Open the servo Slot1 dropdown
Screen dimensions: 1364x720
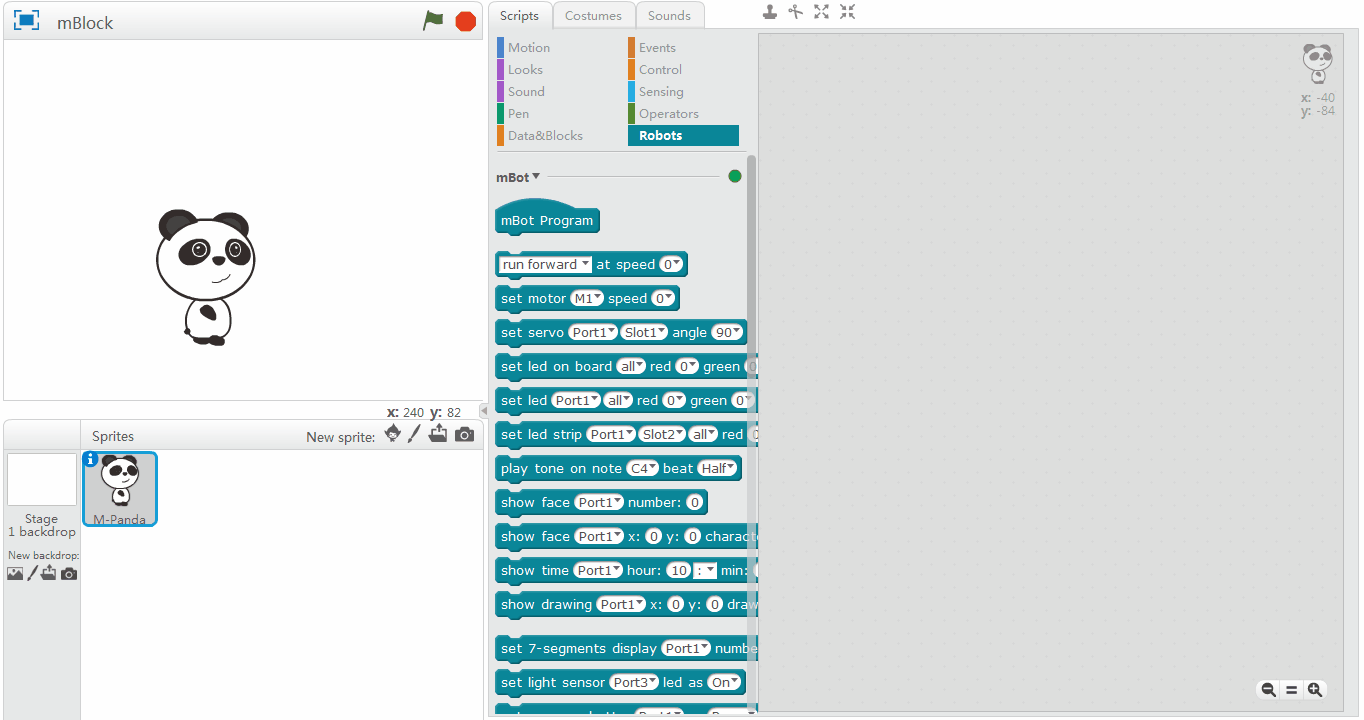pyautogui.click(x=644, y=332)
